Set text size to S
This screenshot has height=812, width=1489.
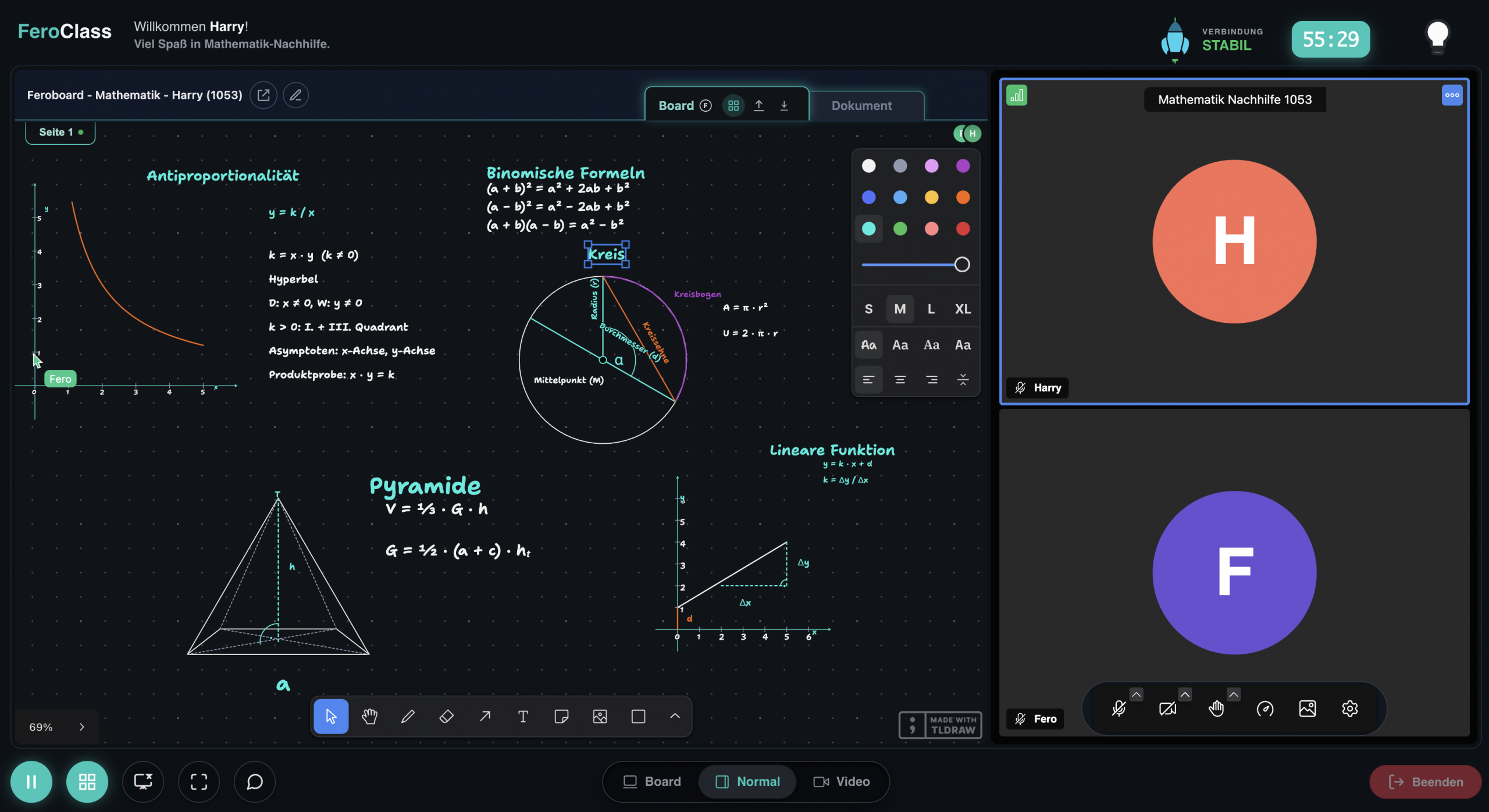pyautogui.click(x=868, y=309)
